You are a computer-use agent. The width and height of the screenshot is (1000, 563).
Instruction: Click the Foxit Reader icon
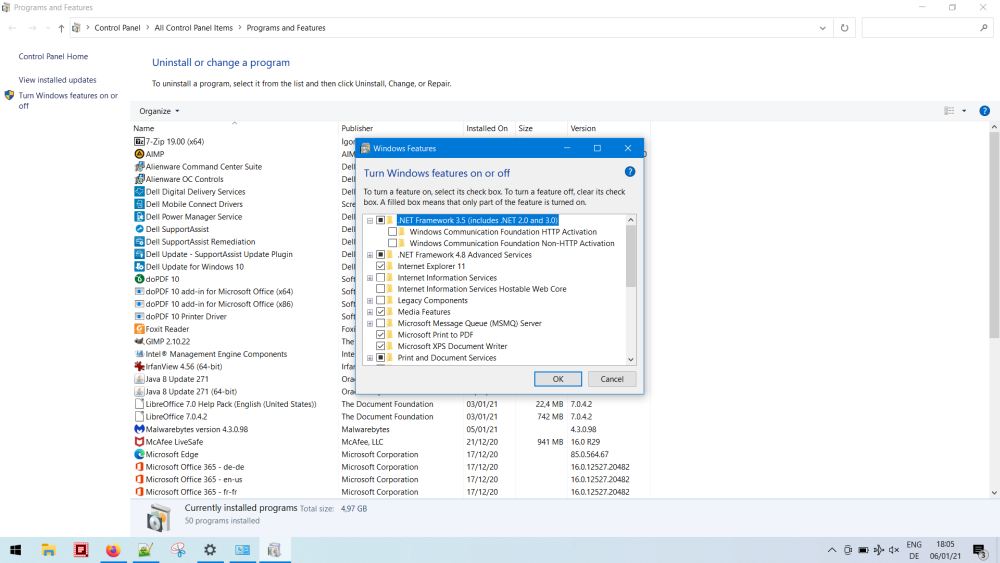[139, 329]
